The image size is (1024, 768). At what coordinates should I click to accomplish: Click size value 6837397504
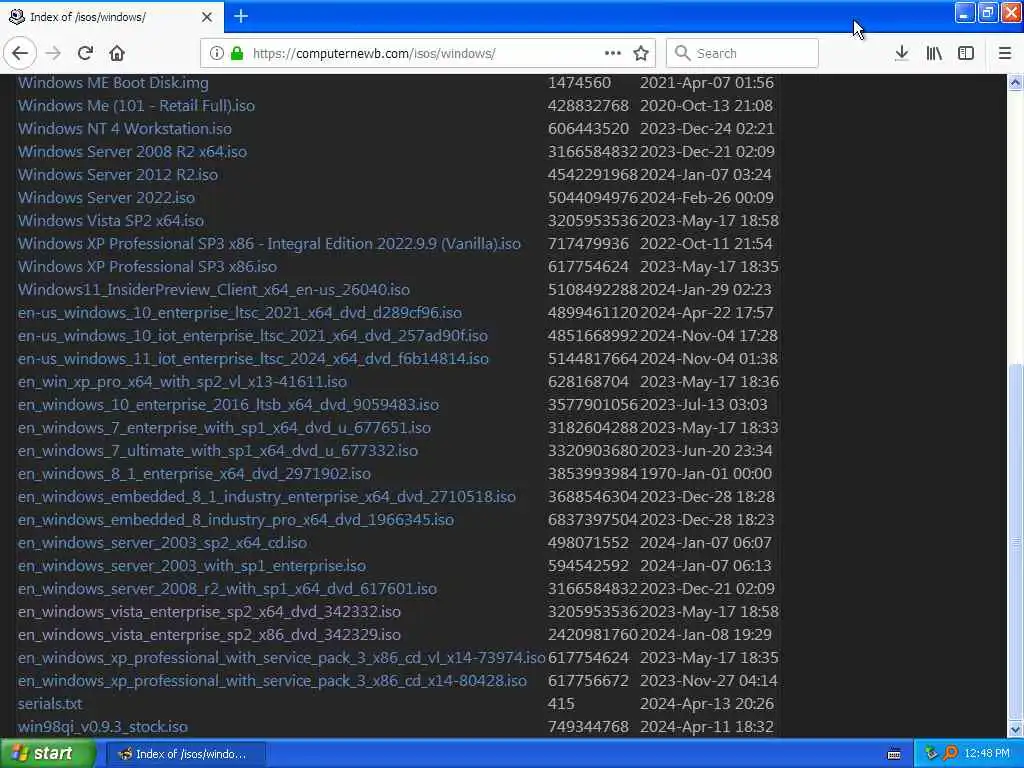click(592, 520)
